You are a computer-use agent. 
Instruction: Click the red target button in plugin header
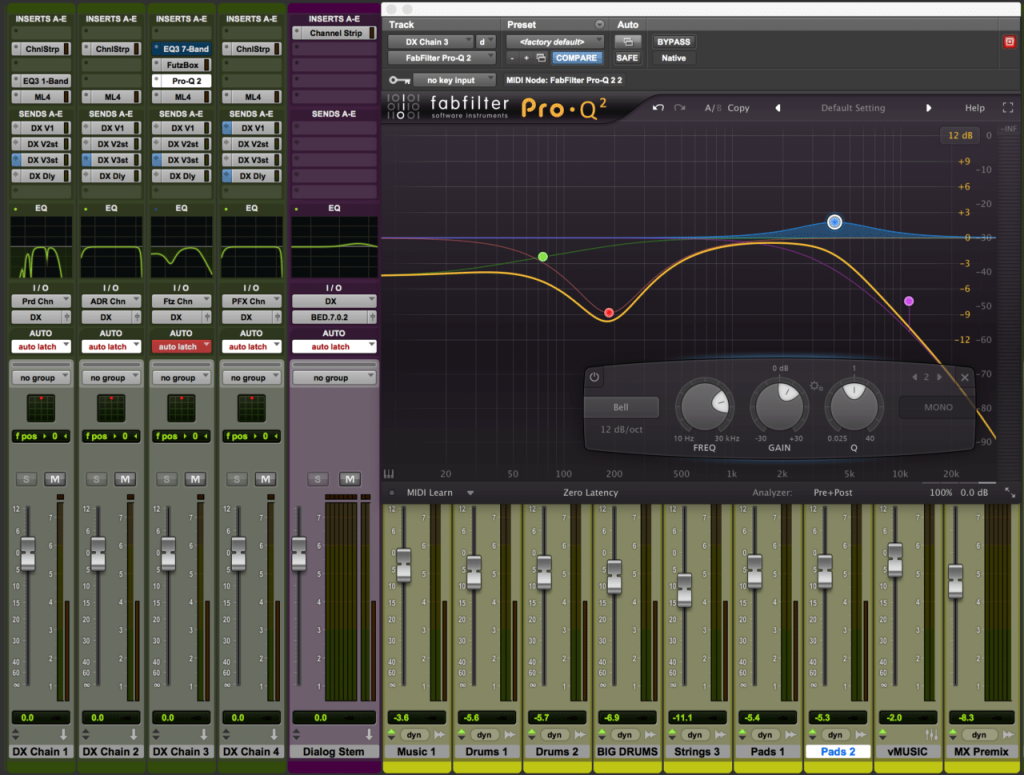pos(1009,42)
